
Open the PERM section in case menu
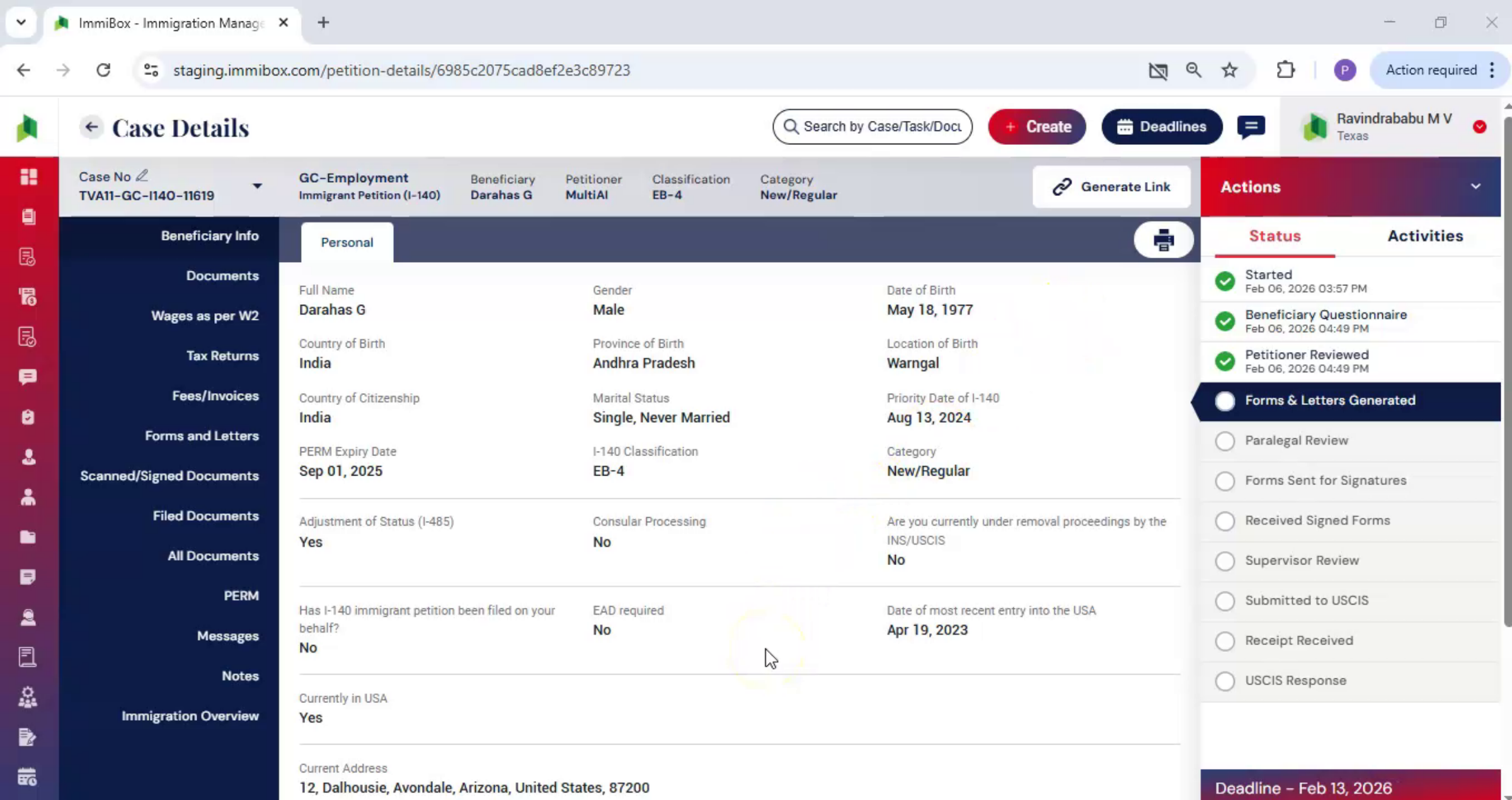tap(241, 596)
